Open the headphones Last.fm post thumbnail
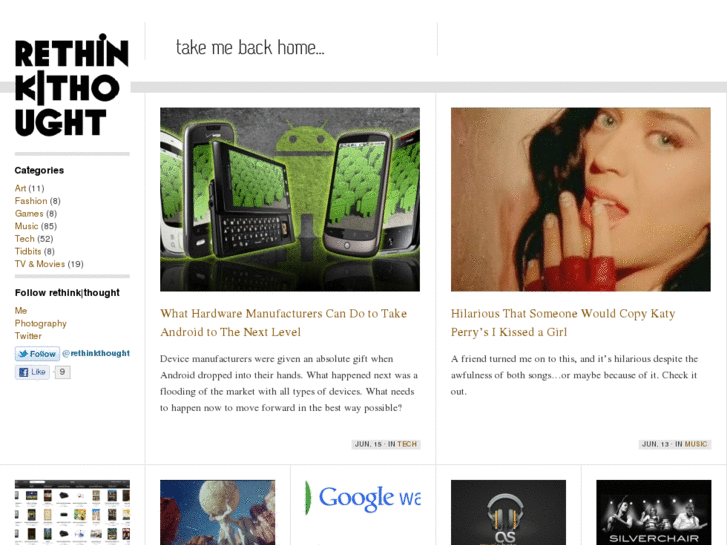Image resolution: width=727 pixels, height=545 pixels. (508, 512)
